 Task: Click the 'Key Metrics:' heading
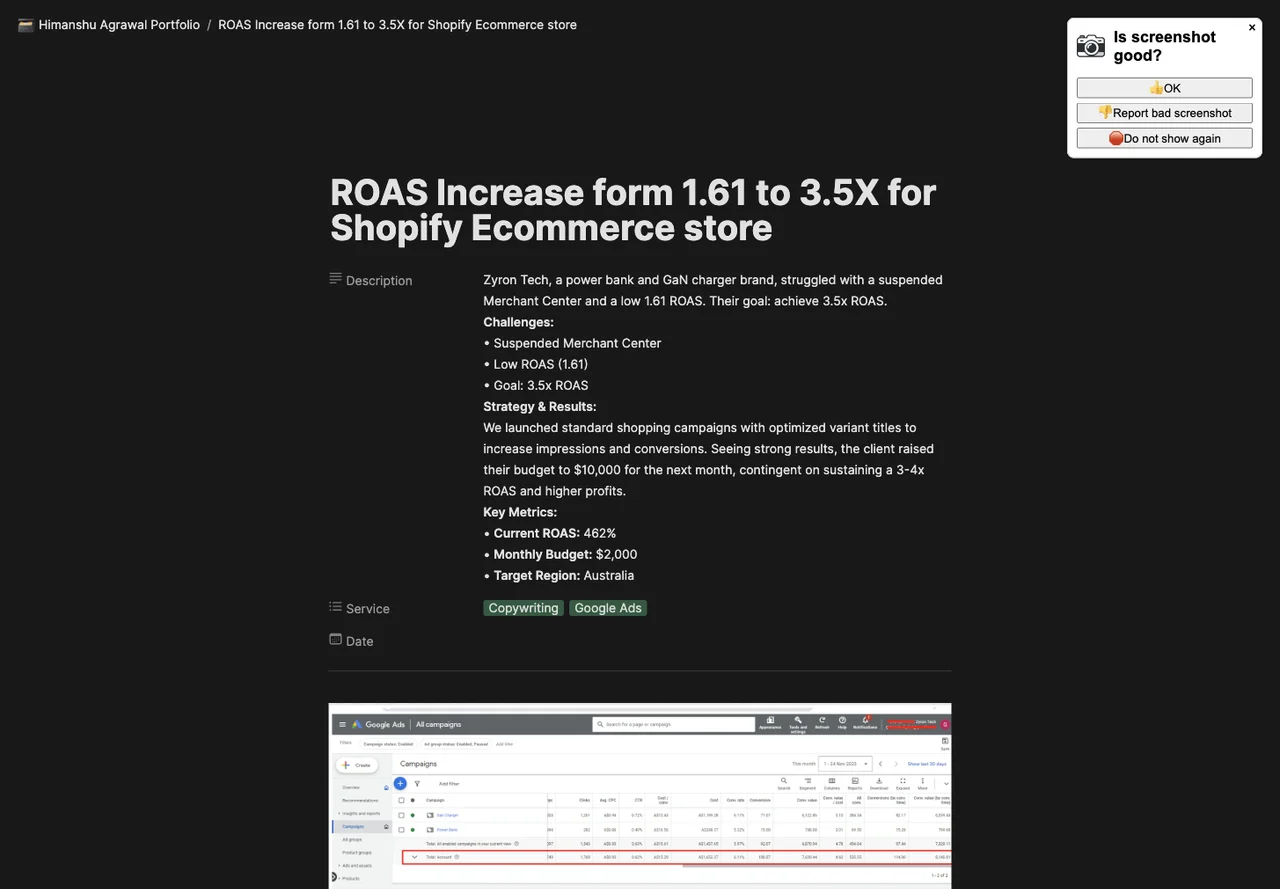(x=520, y=512)
